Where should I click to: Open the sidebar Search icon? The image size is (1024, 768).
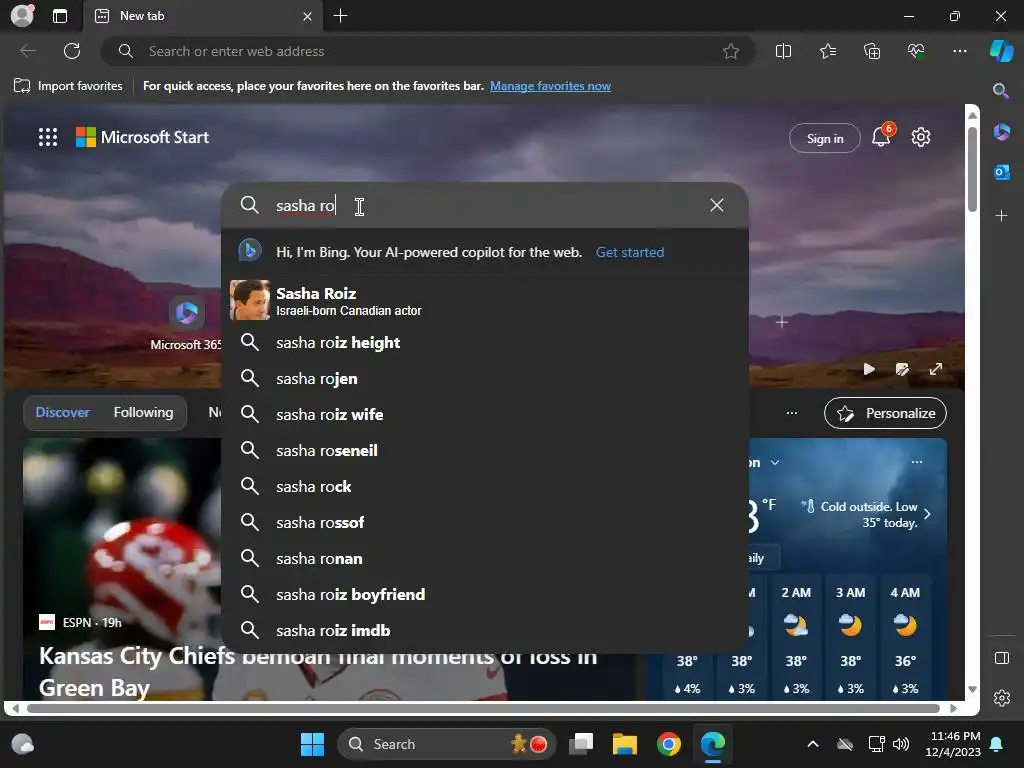click(x=1001, y=91)
